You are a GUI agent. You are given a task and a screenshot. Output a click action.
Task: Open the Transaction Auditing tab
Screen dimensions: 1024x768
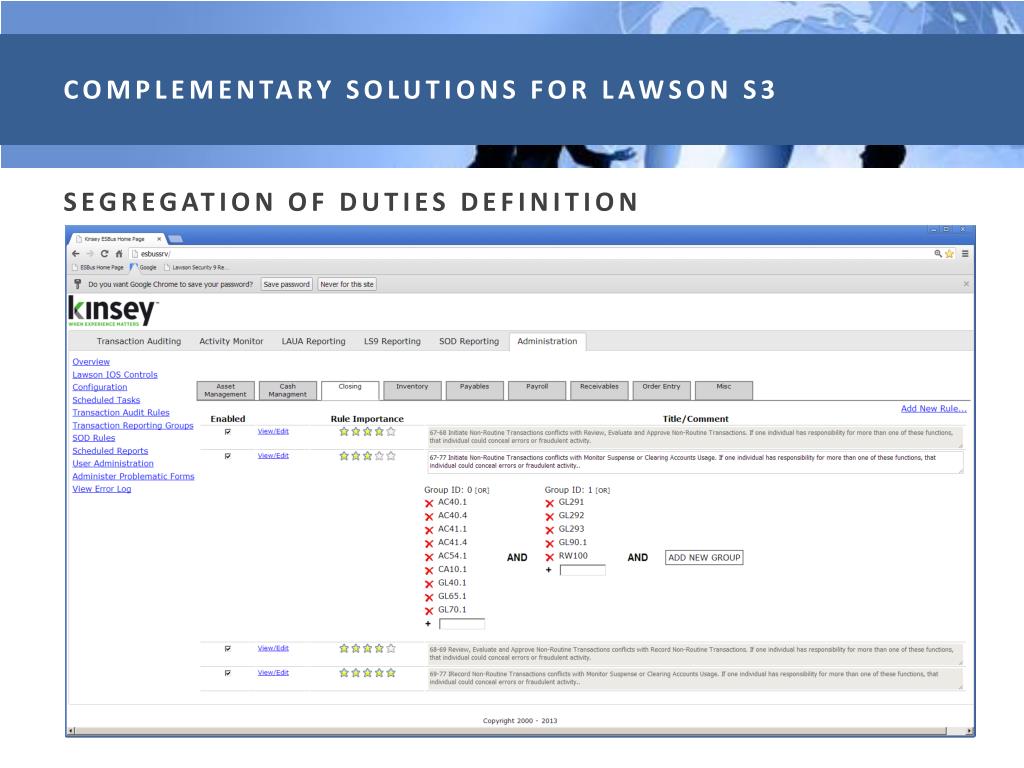coord(139,341)
